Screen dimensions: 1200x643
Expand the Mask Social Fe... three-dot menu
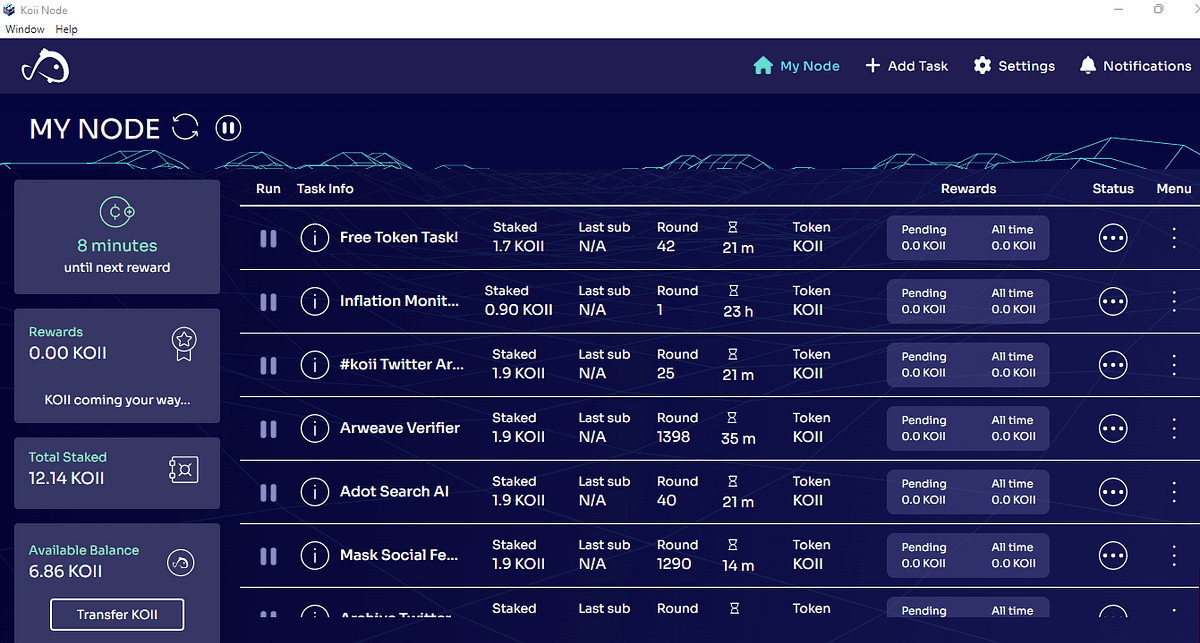click(x=1174, y=555)
